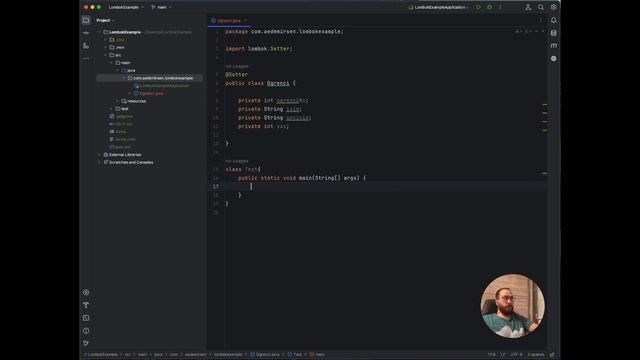Change the LF line separator setting
This screenshot has height=360, width=640.
click(x=503, y=354)
